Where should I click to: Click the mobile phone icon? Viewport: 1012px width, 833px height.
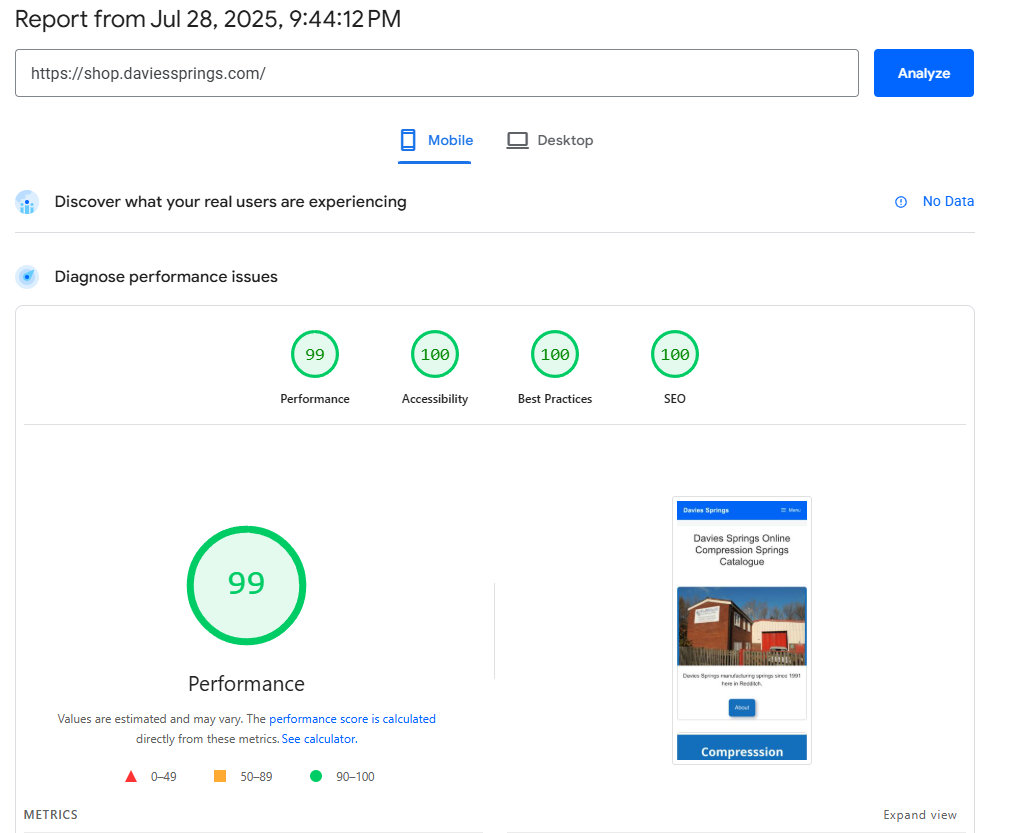[408, 140]
